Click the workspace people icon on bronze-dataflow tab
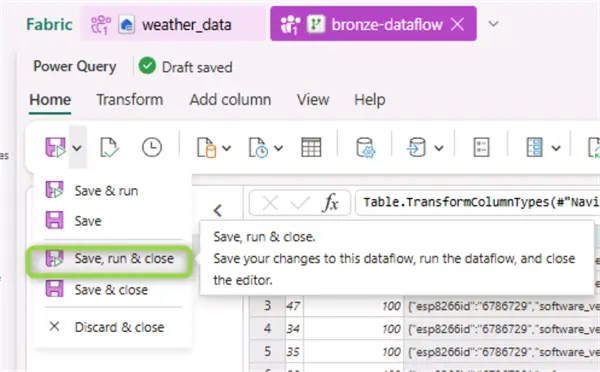This screenshot has width=600, height=372. point(290,24)
